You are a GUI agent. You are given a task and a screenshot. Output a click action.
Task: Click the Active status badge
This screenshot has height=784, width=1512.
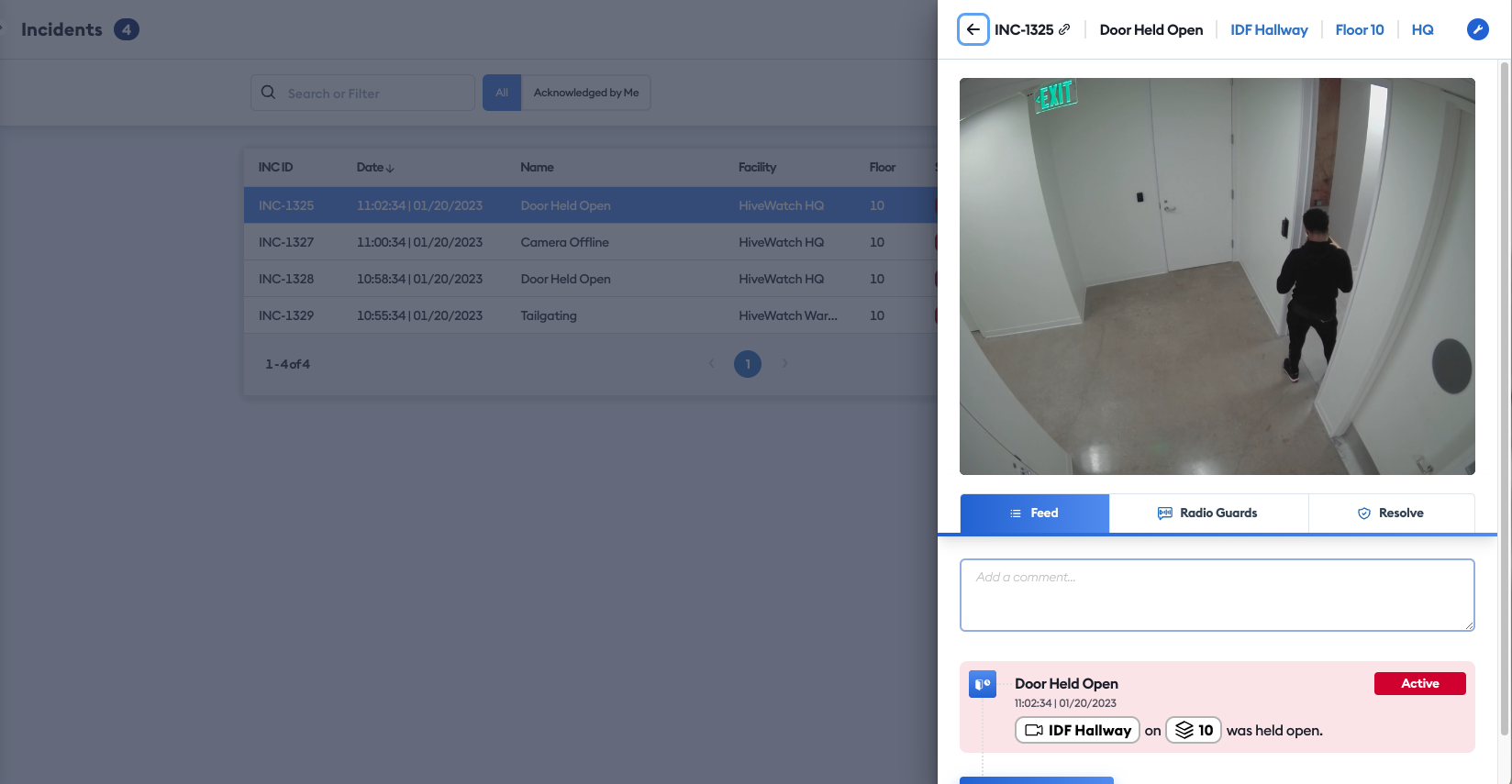[1419, 684]
